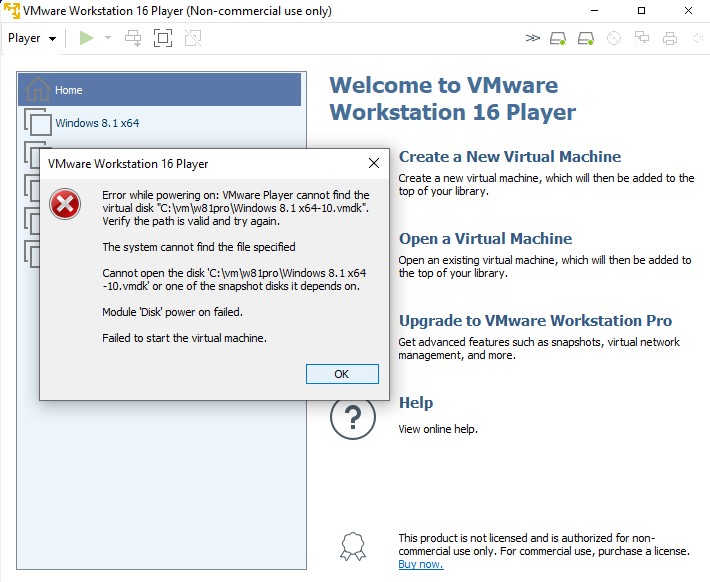
Task: Click the Help question mark icon
Action: [x=352, y=416]
